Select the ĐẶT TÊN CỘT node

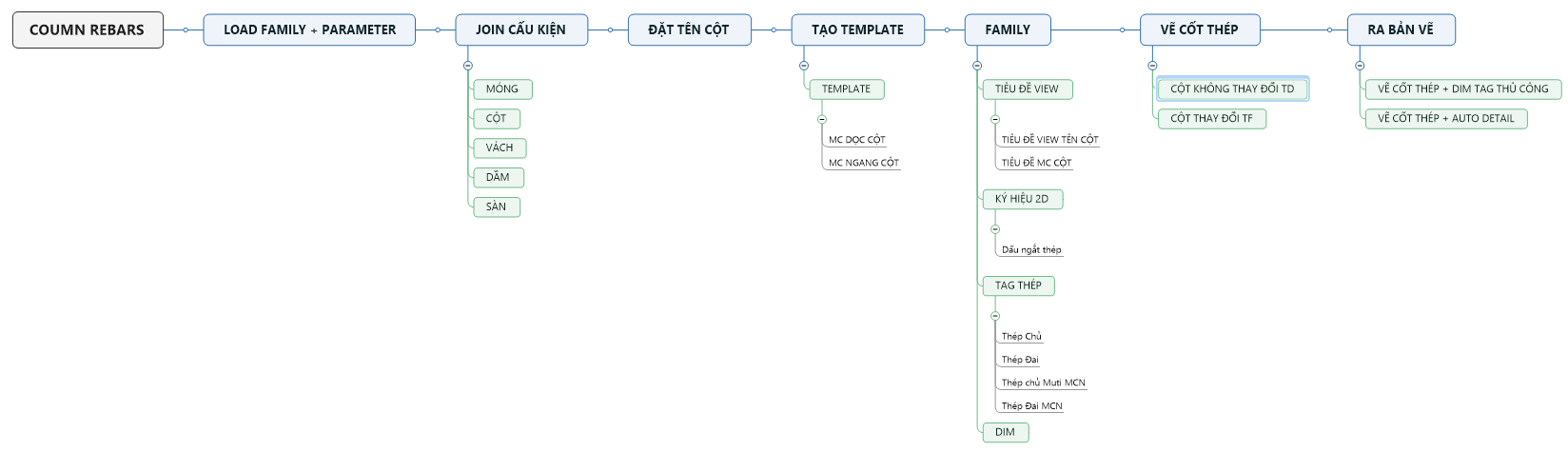pyautogui.click(x=689, y=30)
